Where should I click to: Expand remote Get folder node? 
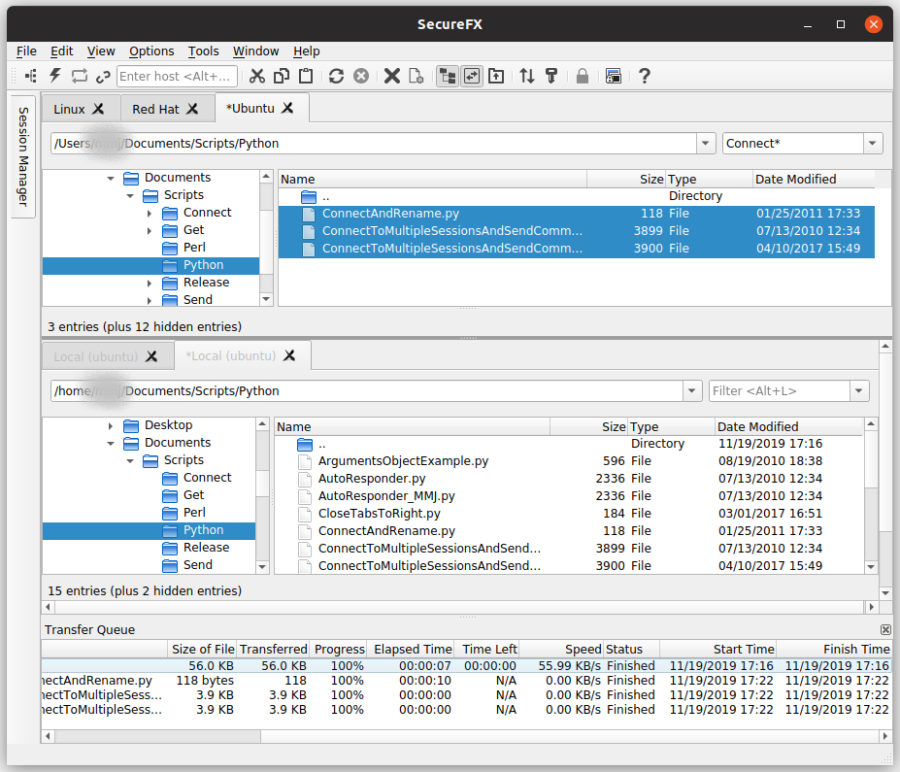[149, 231]
